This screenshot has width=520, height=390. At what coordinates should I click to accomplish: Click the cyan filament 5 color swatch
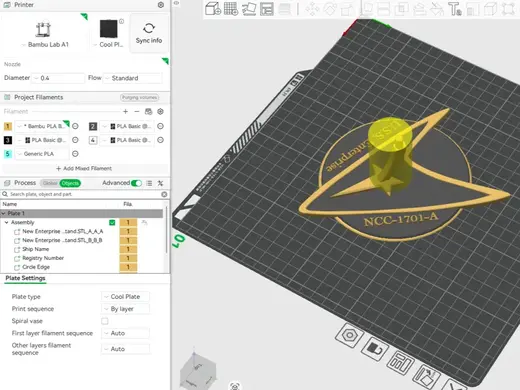point(8,154)
